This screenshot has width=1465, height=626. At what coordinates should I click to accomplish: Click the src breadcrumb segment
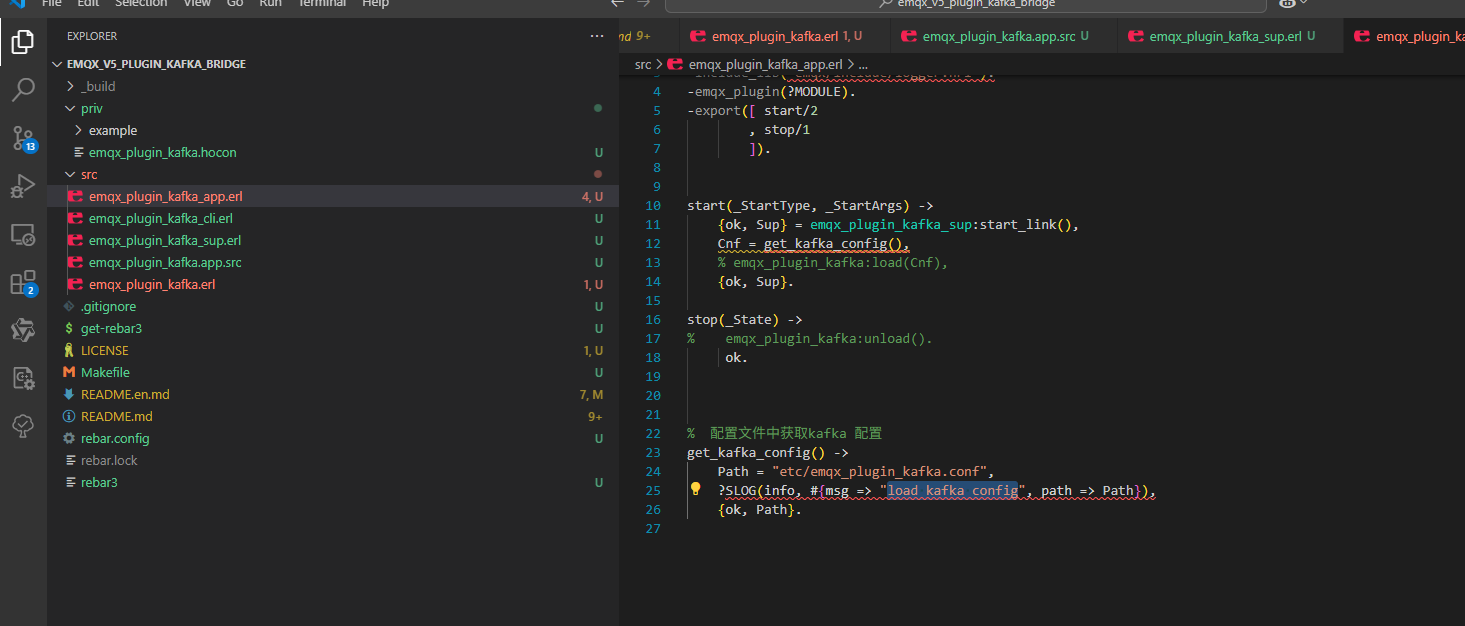[x=643, y=64]
